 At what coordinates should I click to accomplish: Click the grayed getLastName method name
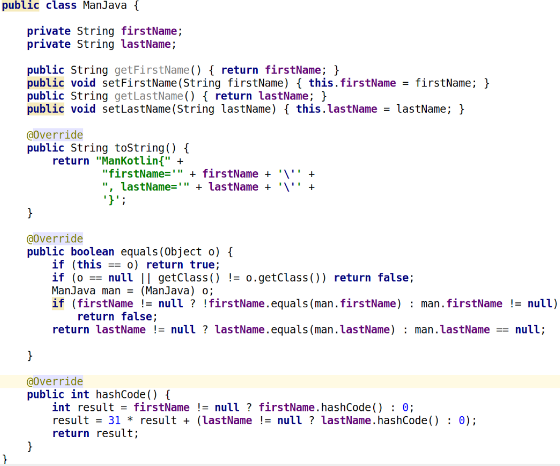(149, 96)
